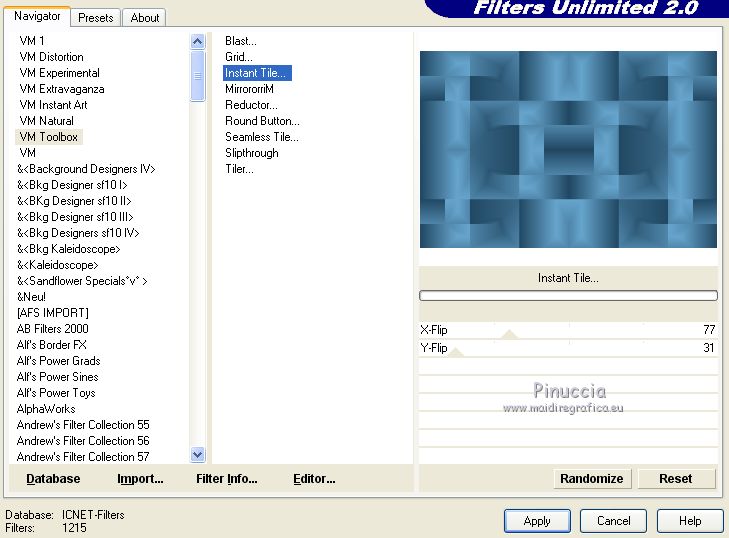
Task: Click the filter preview image
Action: [x=568, y=149]
